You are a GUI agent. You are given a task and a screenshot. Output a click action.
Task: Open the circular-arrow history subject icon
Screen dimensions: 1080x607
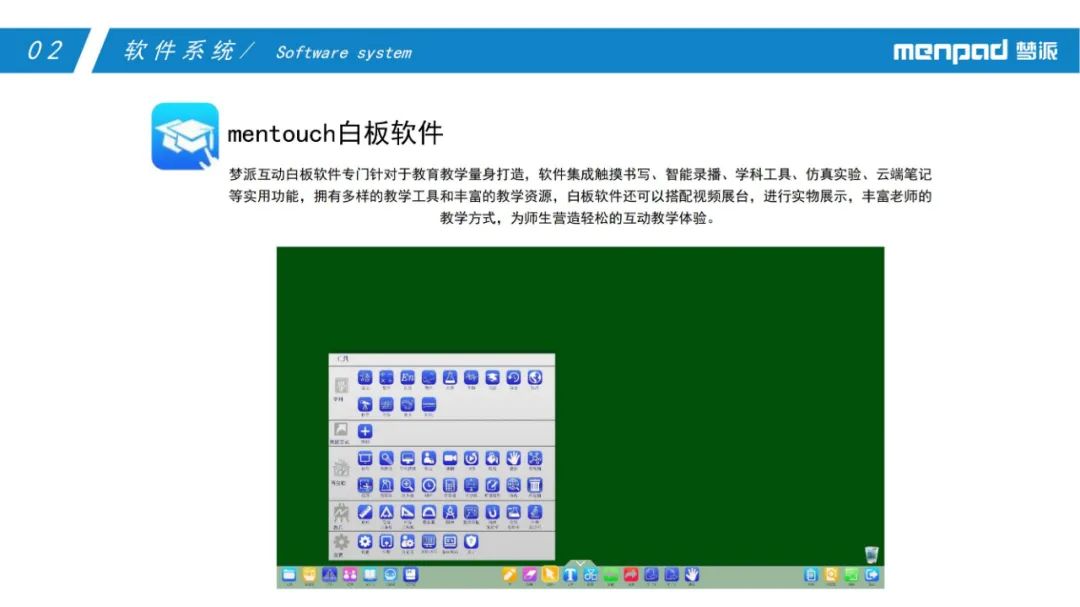pyautogui.click(x=513, y=378)
